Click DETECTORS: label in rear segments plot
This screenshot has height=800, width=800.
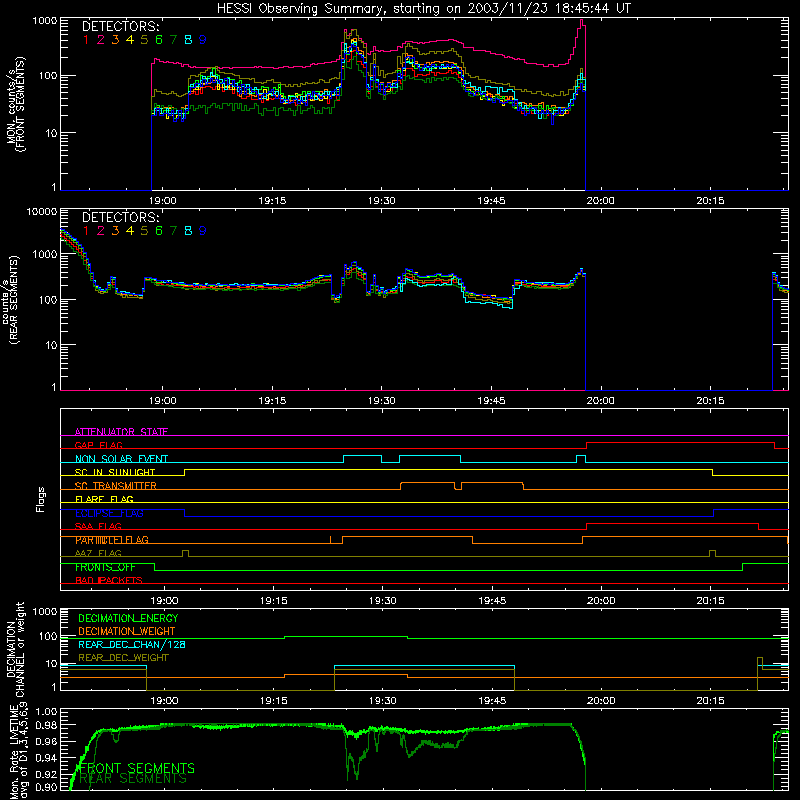(x=121, y=217)
